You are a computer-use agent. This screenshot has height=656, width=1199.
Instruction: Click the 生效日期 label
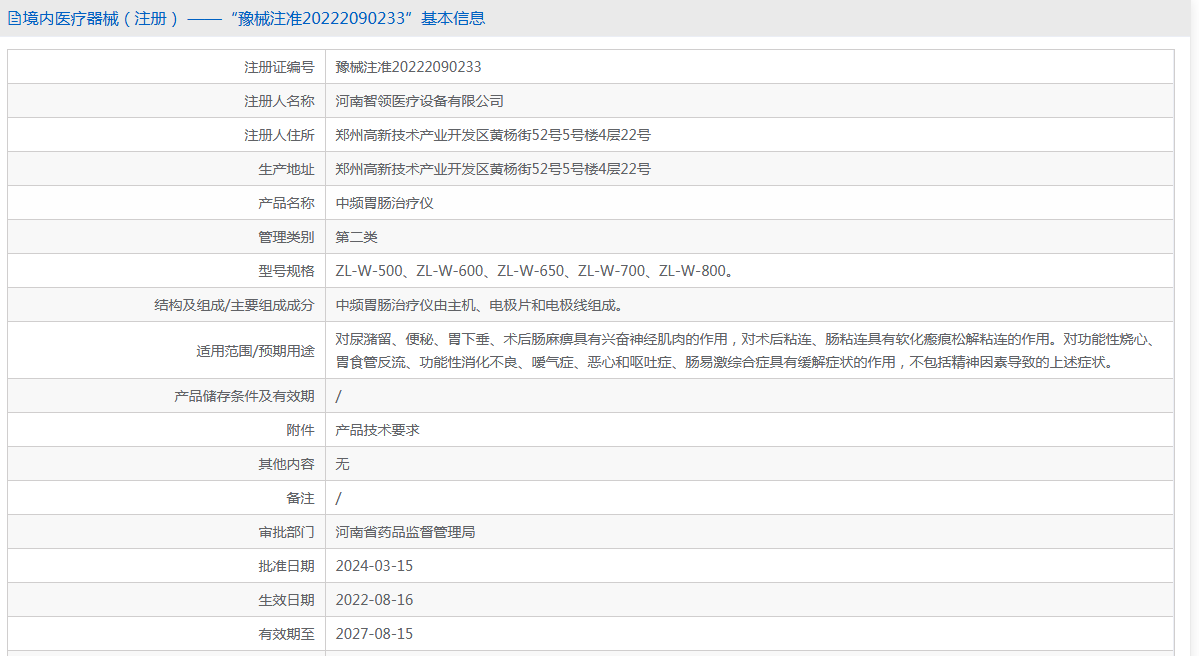(286, 600)
